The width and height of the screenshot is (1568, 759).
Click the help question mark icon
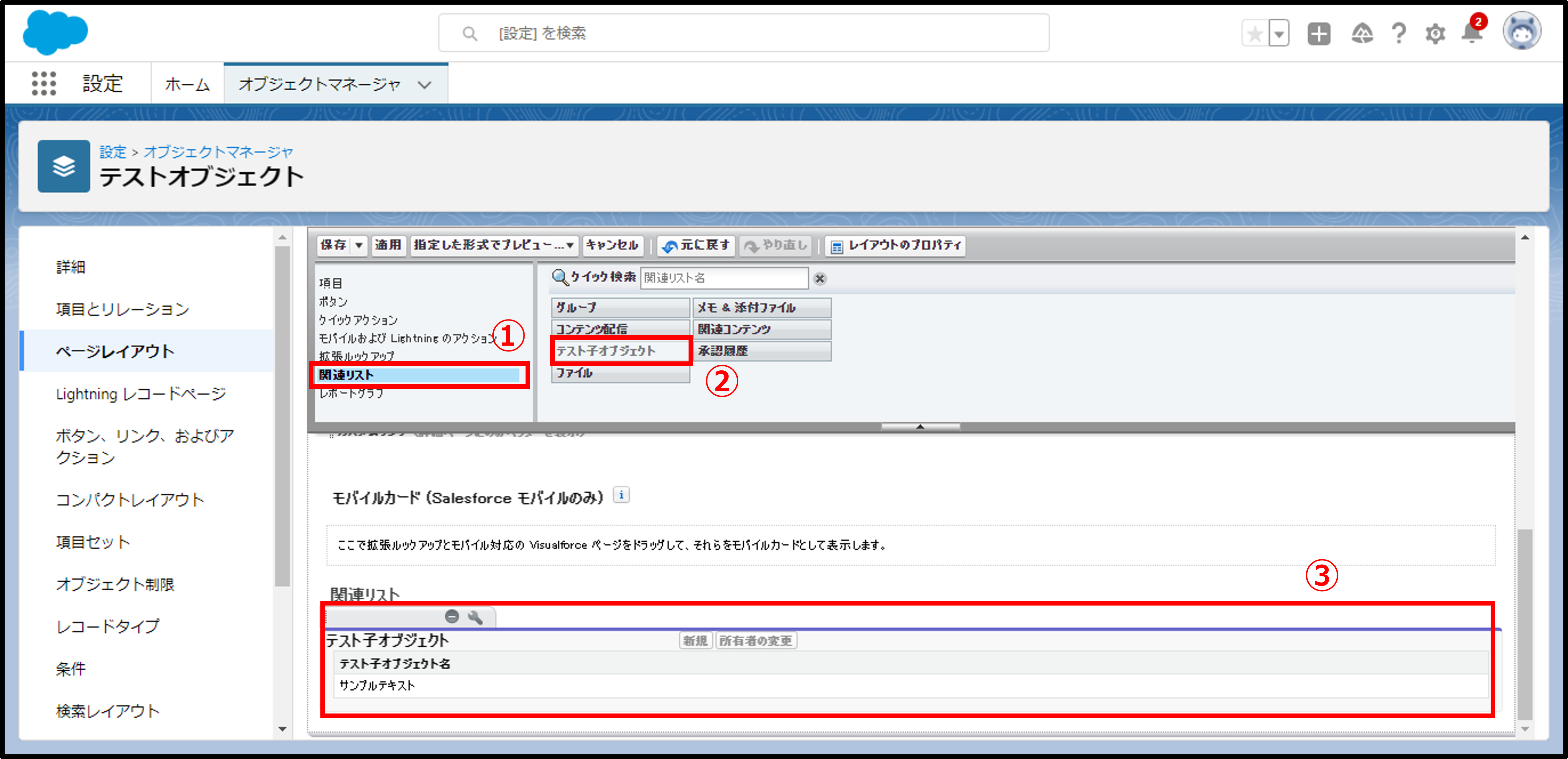pos(1398,34)
